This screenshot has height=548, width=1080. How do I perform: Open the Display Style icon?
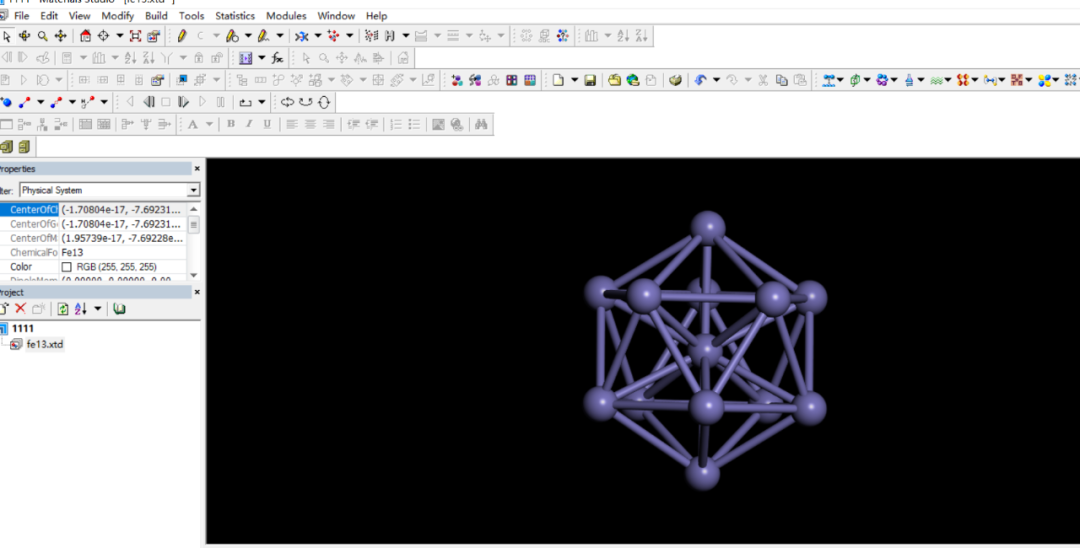point(153,36)
